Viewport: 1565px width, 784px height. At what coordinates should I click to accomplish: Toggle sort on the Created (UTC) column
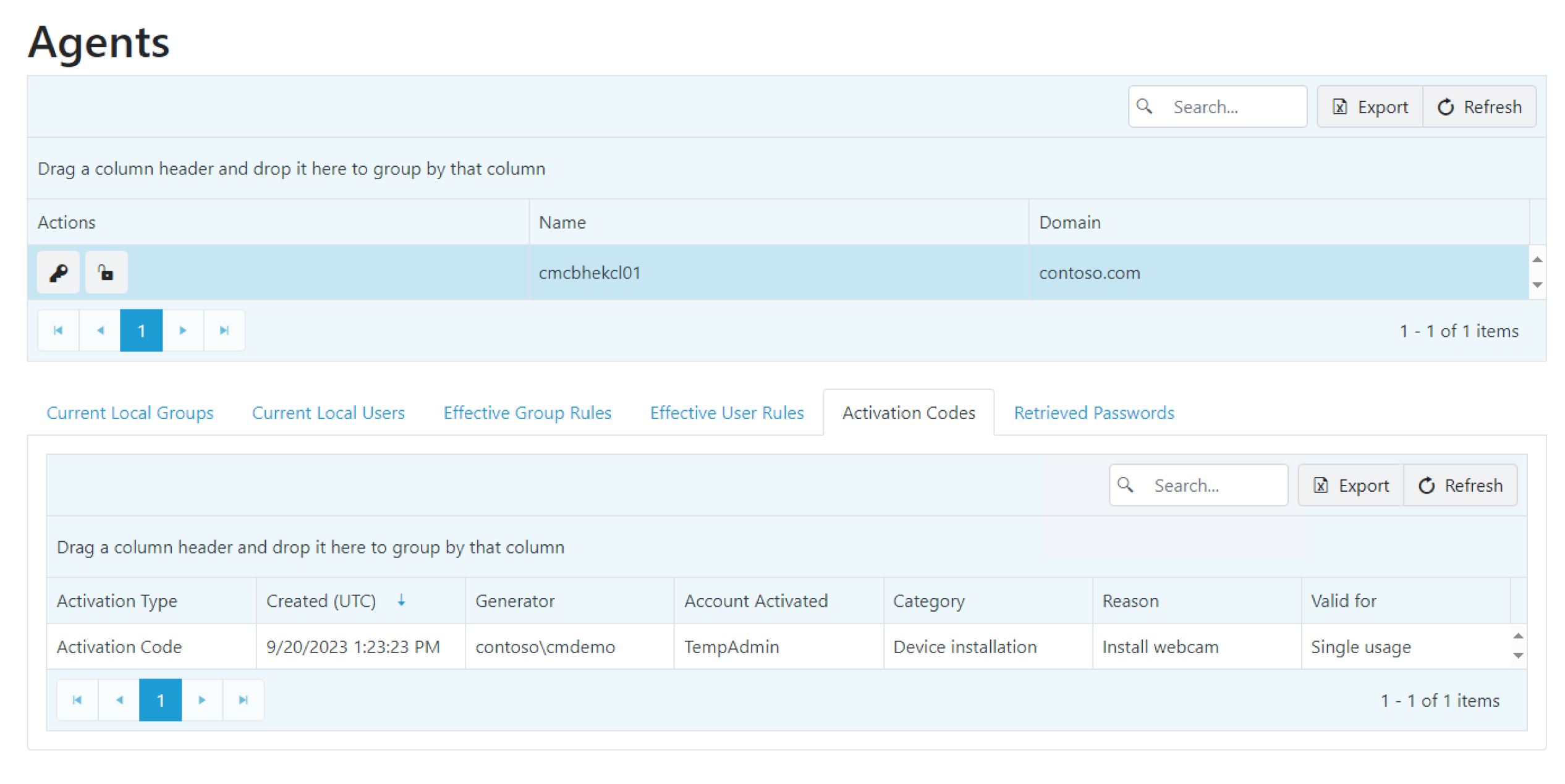401,600
